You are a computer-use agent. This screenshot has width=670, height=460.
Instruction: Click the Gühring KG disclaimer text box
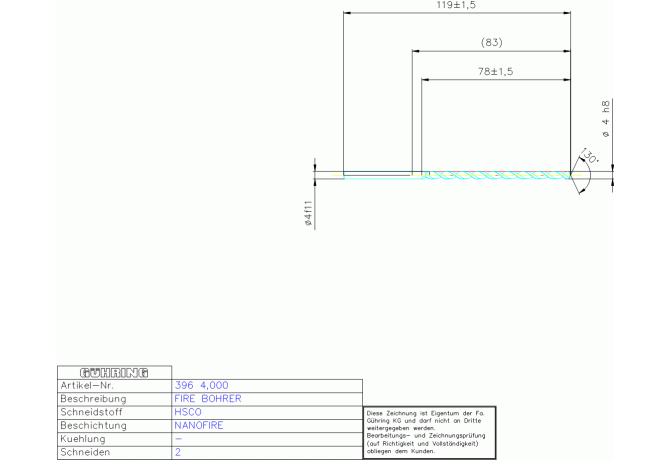[429, 431]
